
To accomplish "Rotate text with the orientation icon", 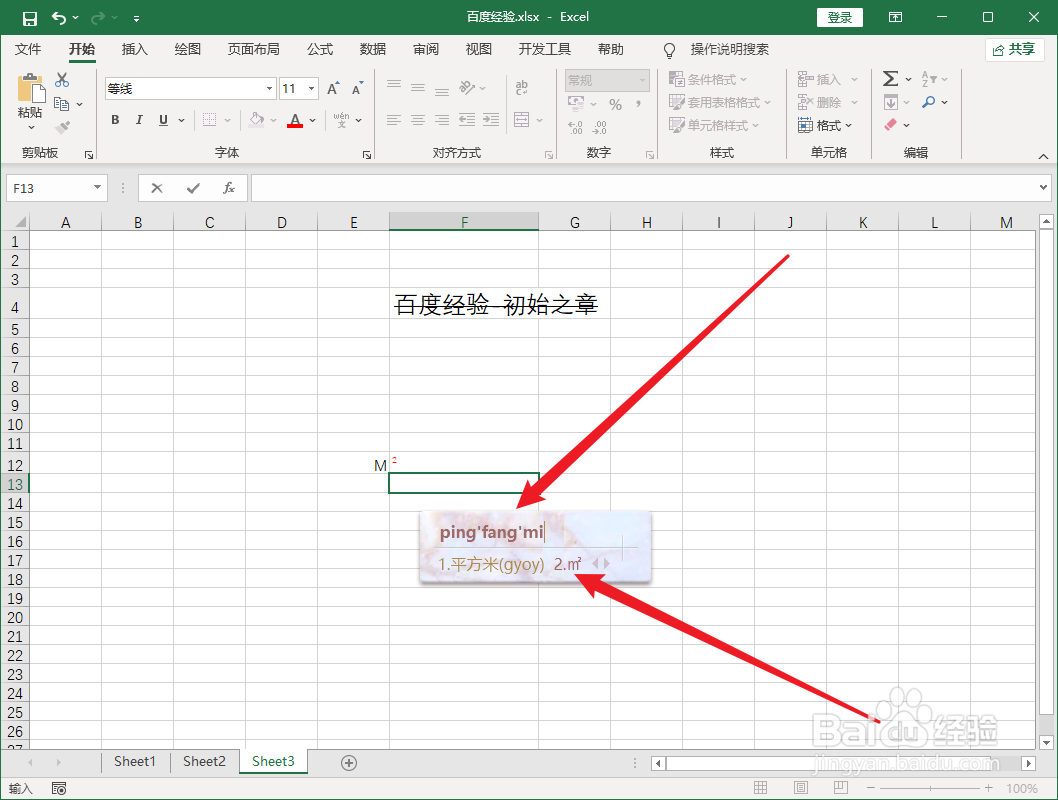I will tap(467, 87).
